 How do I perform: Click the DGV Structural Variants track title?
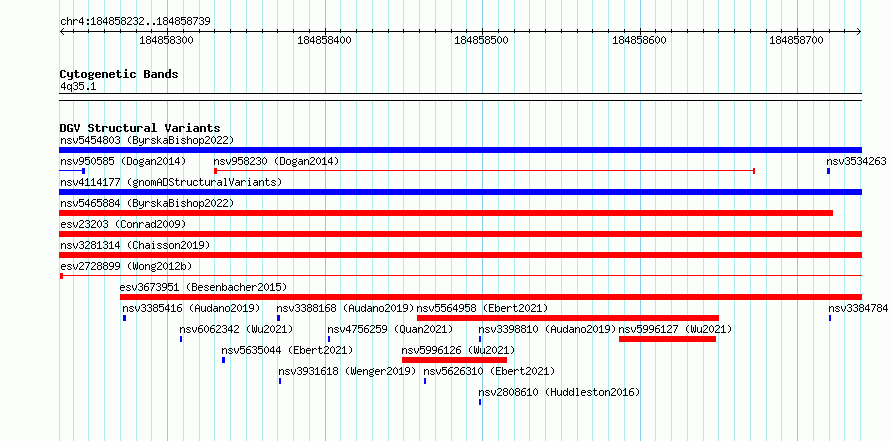[x=140, y=128]
